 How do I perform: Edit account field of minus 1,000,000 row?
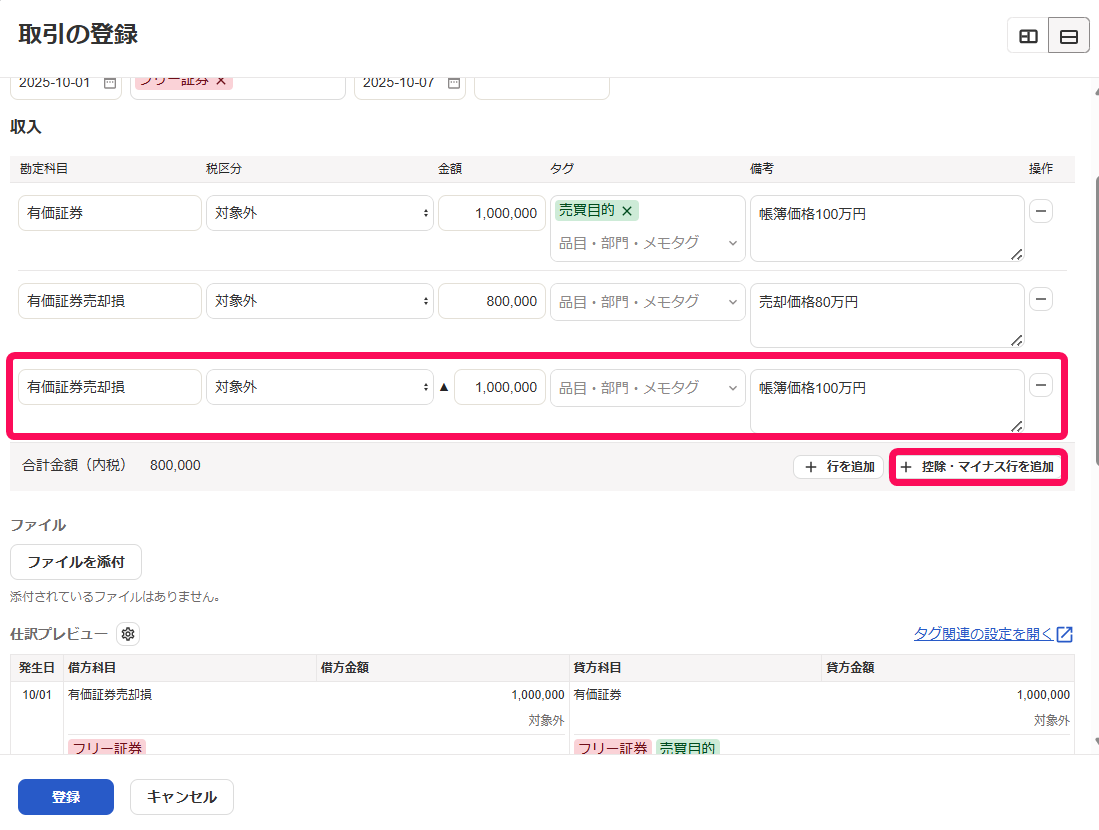coord(109,387)
